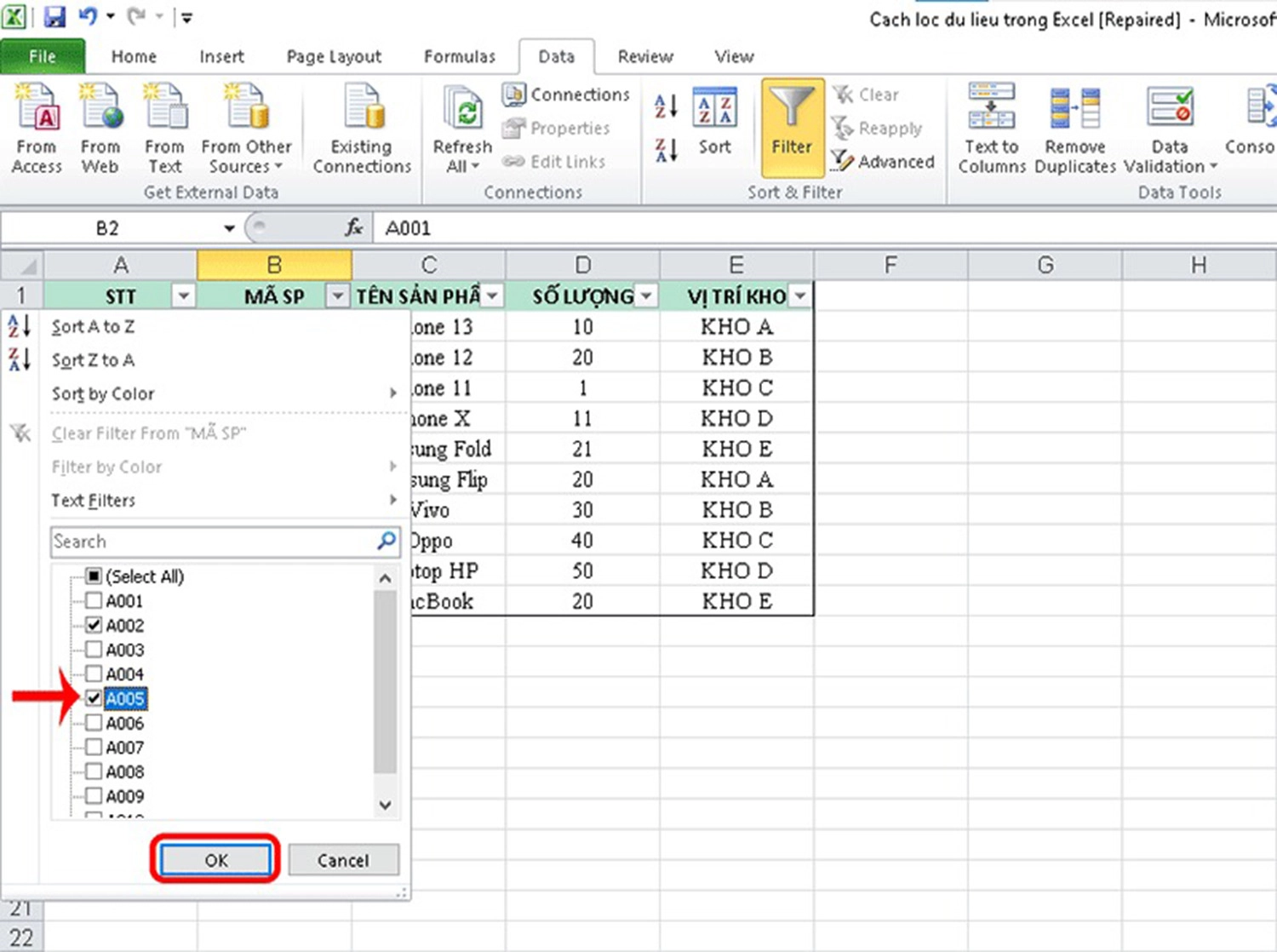This screenshot has height=952, width=1277.
Task: Click Text to Columns tool
Action: click(x=992, y=128)
